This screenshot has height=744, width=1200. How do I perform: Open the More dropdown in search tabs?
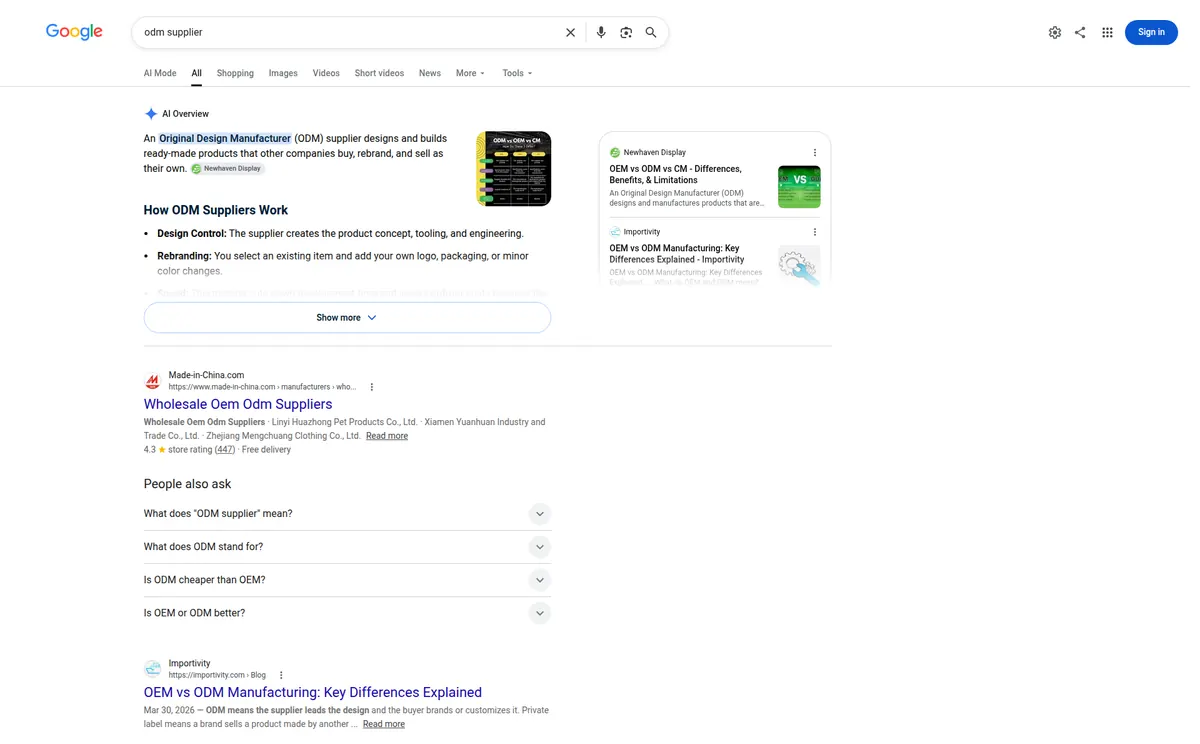(470, 73)
